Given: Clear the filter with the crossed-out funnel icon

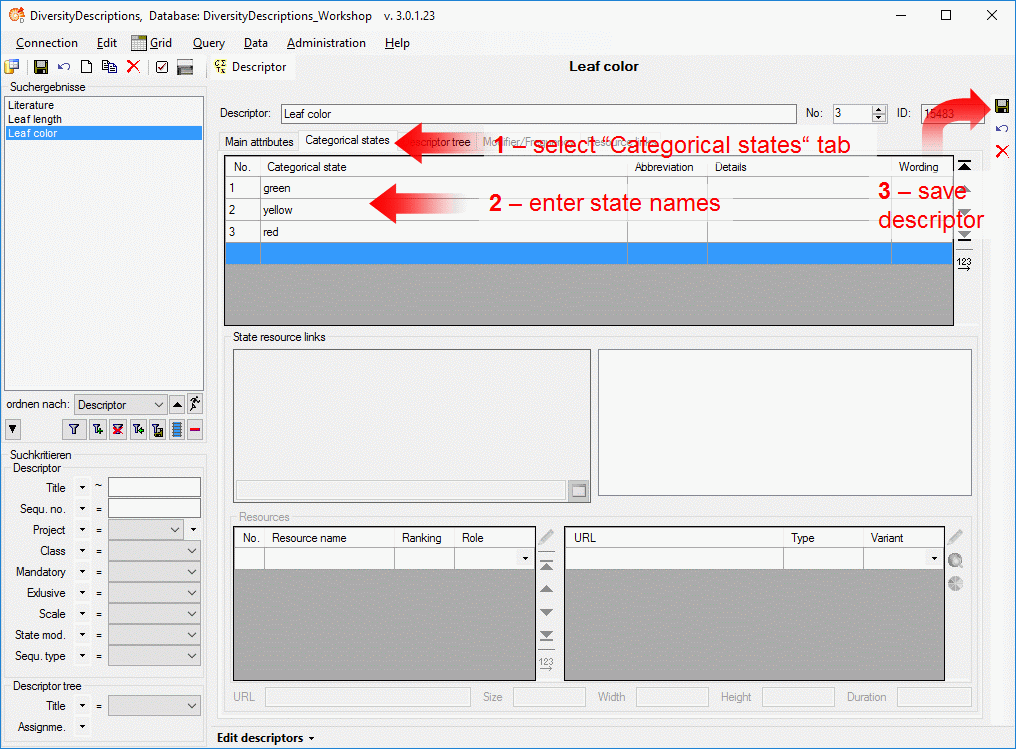Looking at the screenshot, I should click(x=117, y=429).
